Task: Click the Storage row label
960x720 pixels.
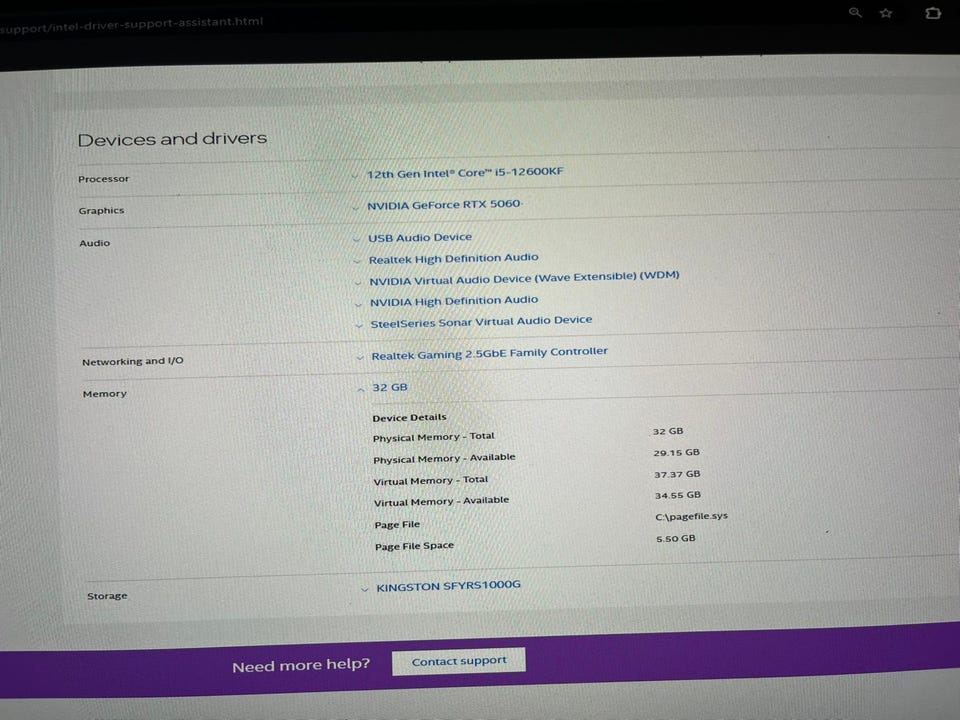Action: tap(107, 596)
